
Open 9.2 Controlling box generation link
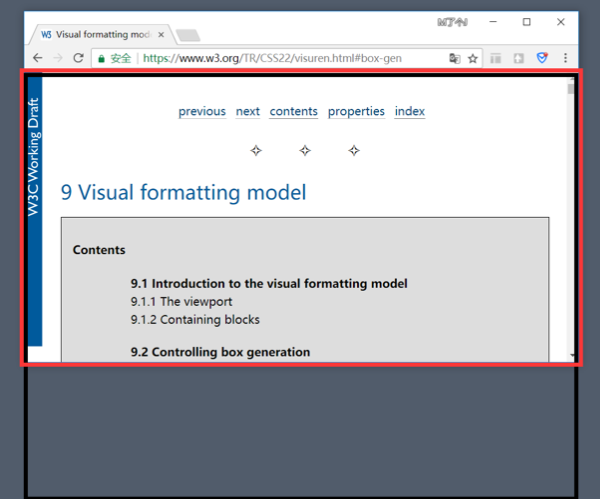click(220, 352)
